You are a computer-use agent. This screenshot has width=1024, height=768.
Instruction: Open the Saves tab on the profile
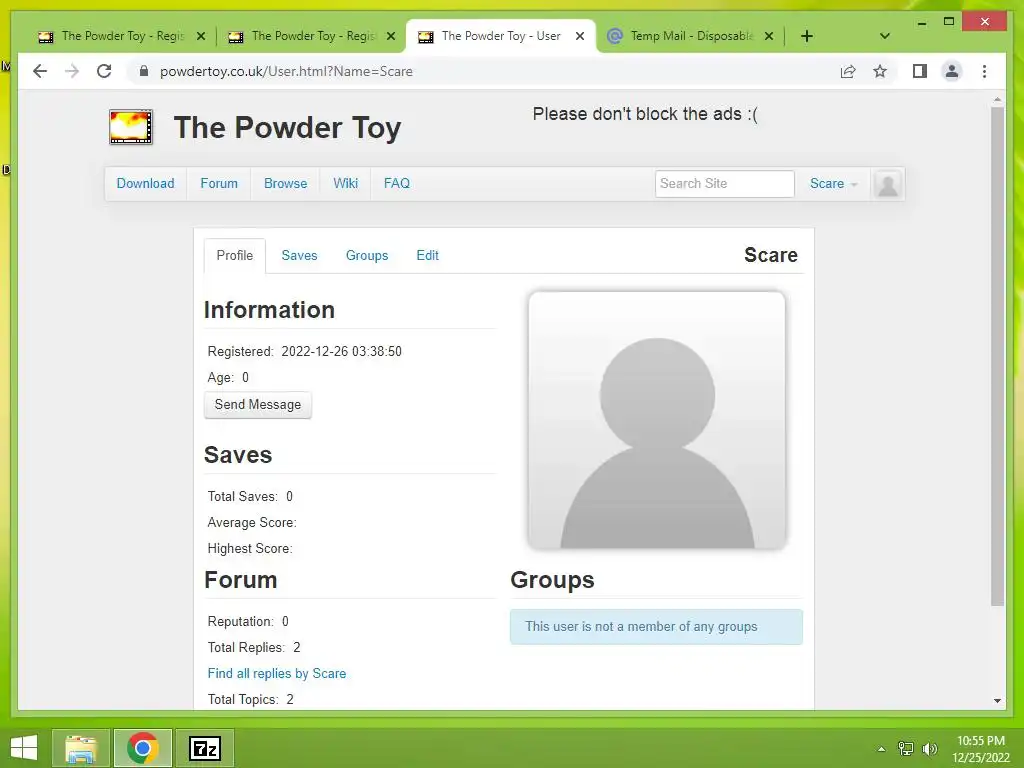point(299,255)
